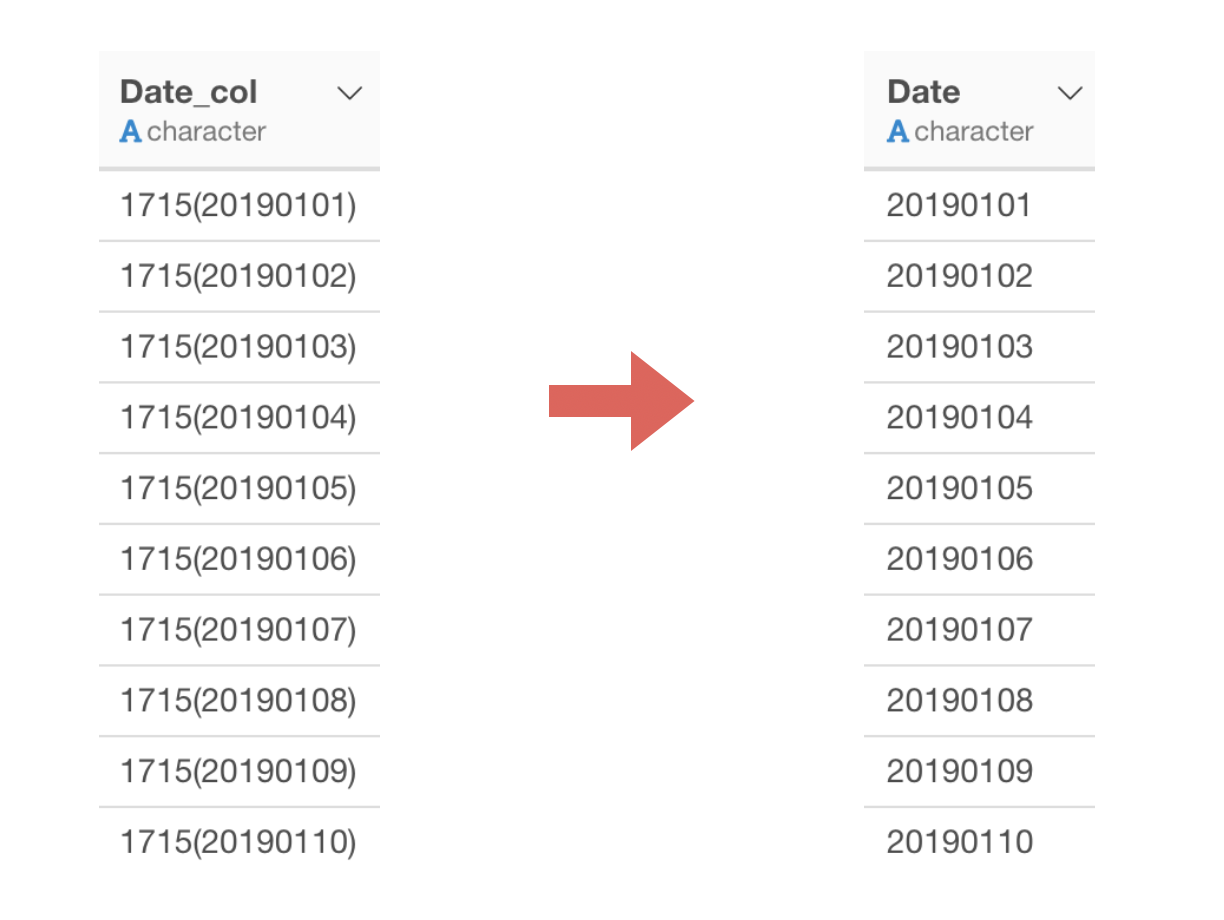This screenshot has height=920, width=1224.
Task: Select cell 20190102 in Date column
Action: [x=979, y=277]
